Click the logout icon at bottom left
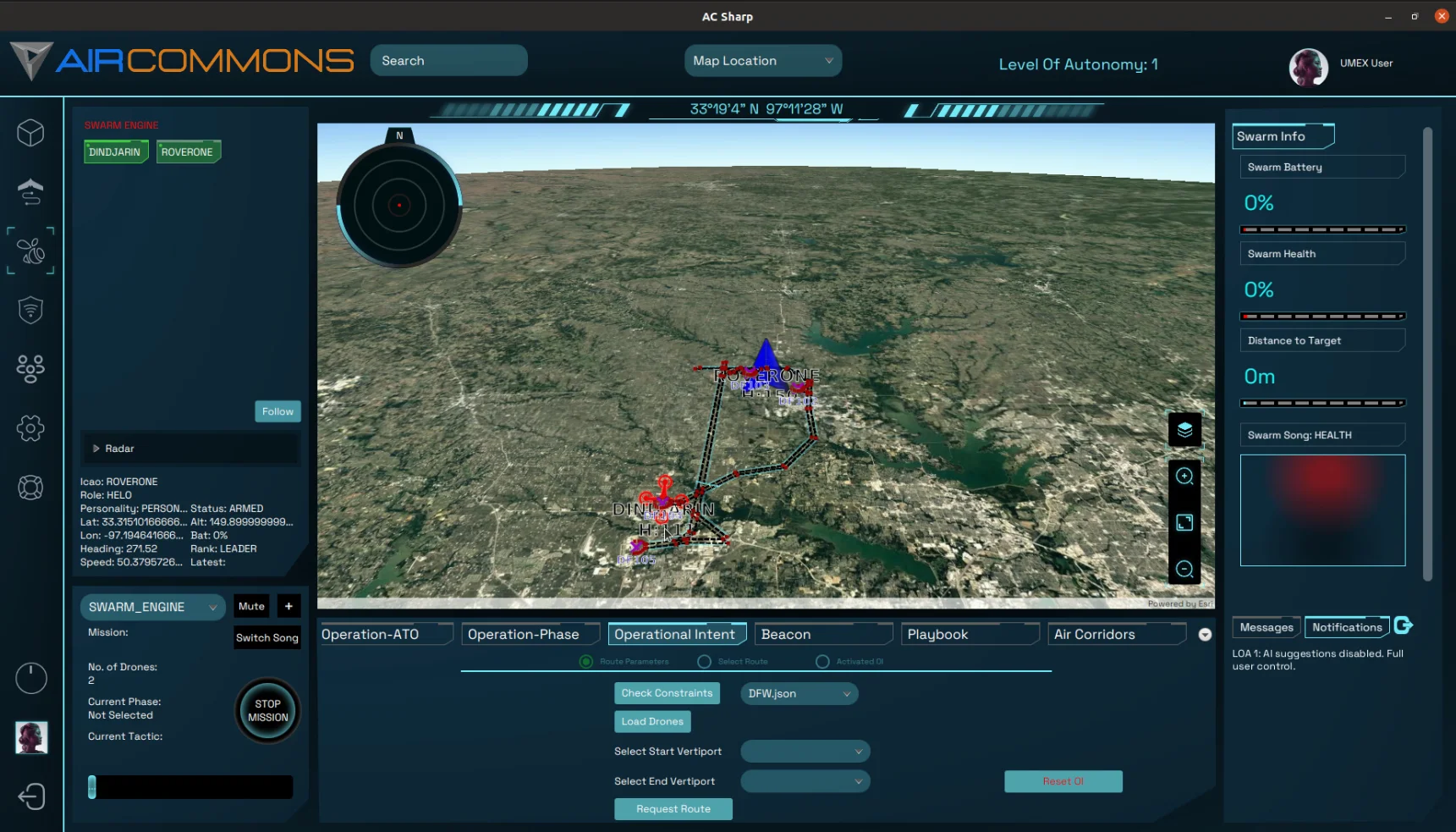Image resolution: width=1456 pixels, height=832 pixels. pos(31,796)
